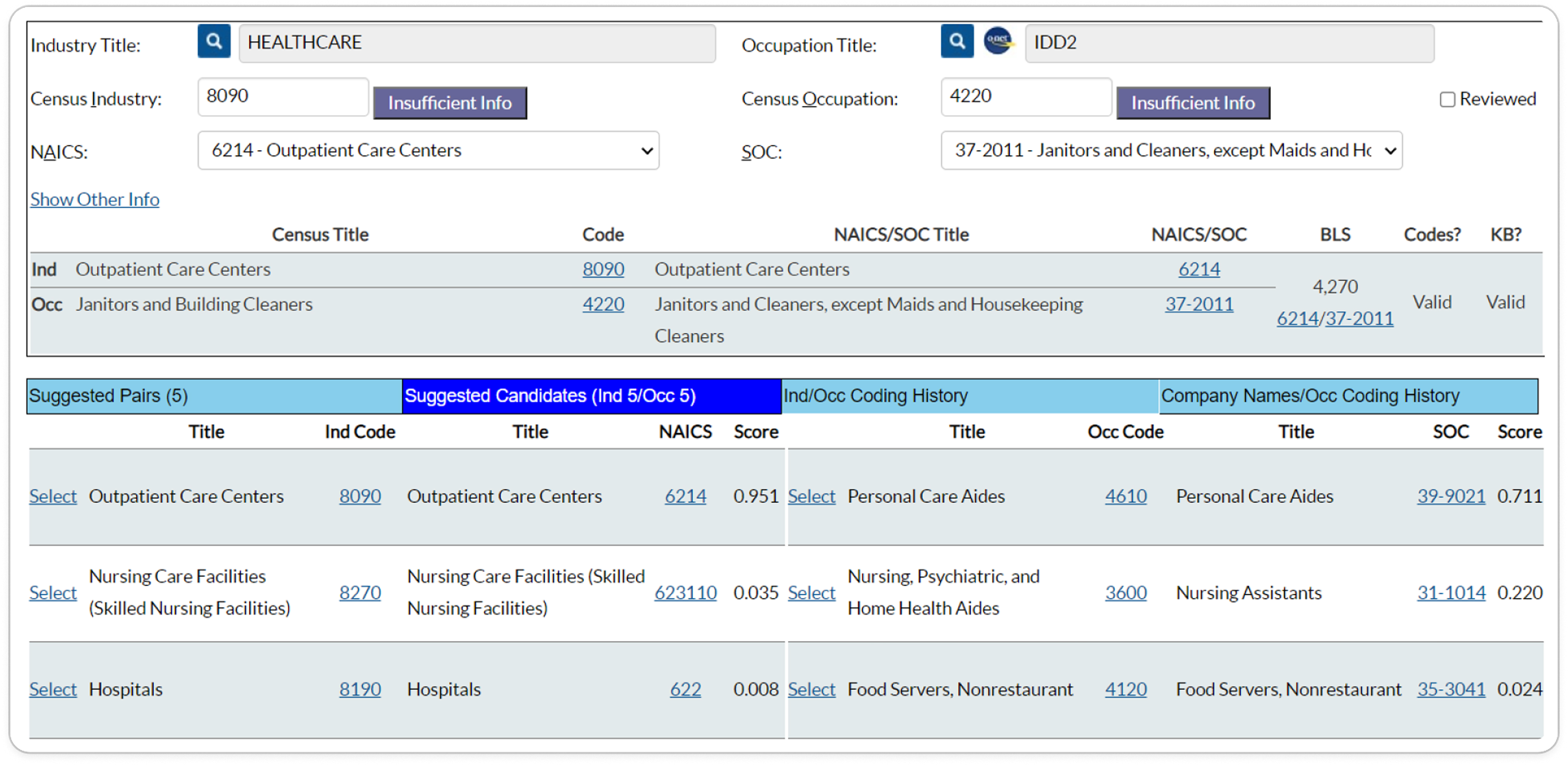This screenshot has height=766, width=1568.
Task: Open NAICS 622 link
Action: click(x=685, y=689)
